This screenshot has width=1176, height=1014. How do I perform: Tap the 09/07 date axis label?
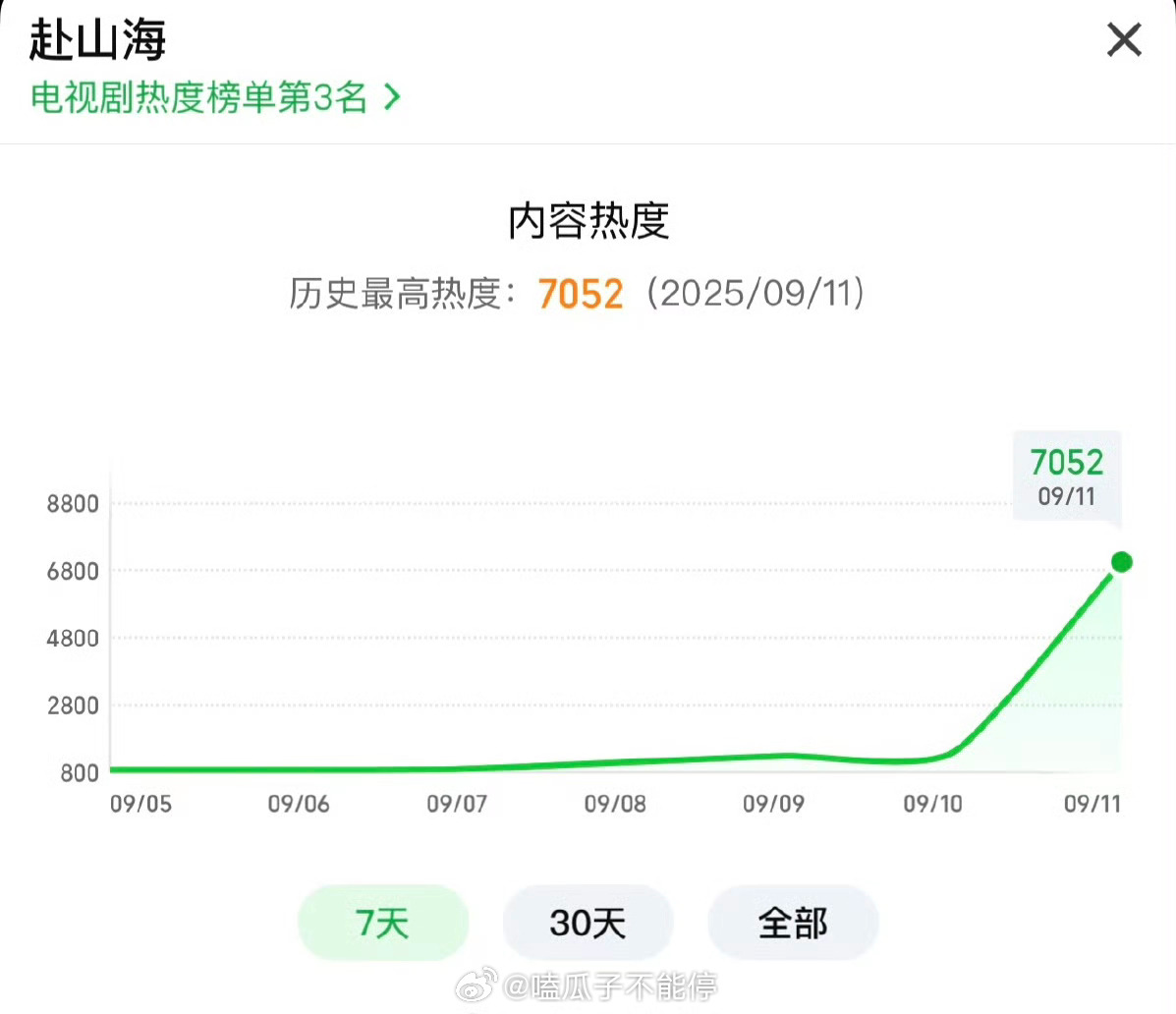click(x=457, y=804)
